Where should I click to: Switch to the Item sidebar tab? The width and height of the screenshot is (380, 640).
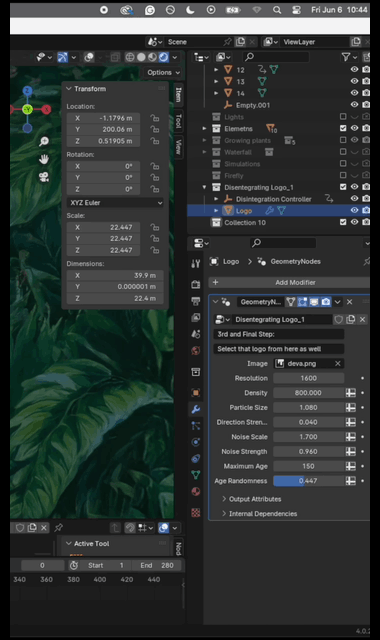[x=178, y=94]
